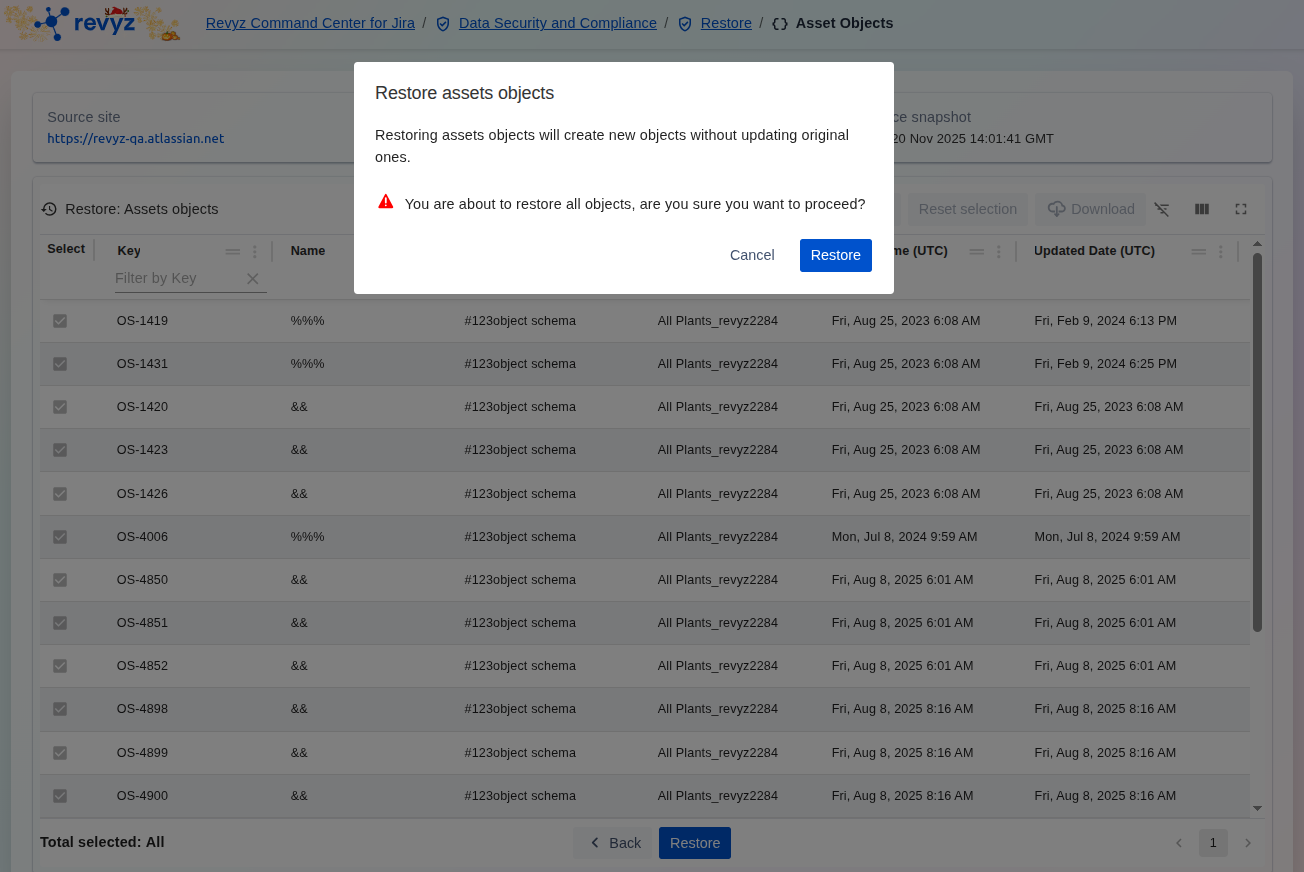Confirm with the dialog's Restore button

tap(835, 255)
